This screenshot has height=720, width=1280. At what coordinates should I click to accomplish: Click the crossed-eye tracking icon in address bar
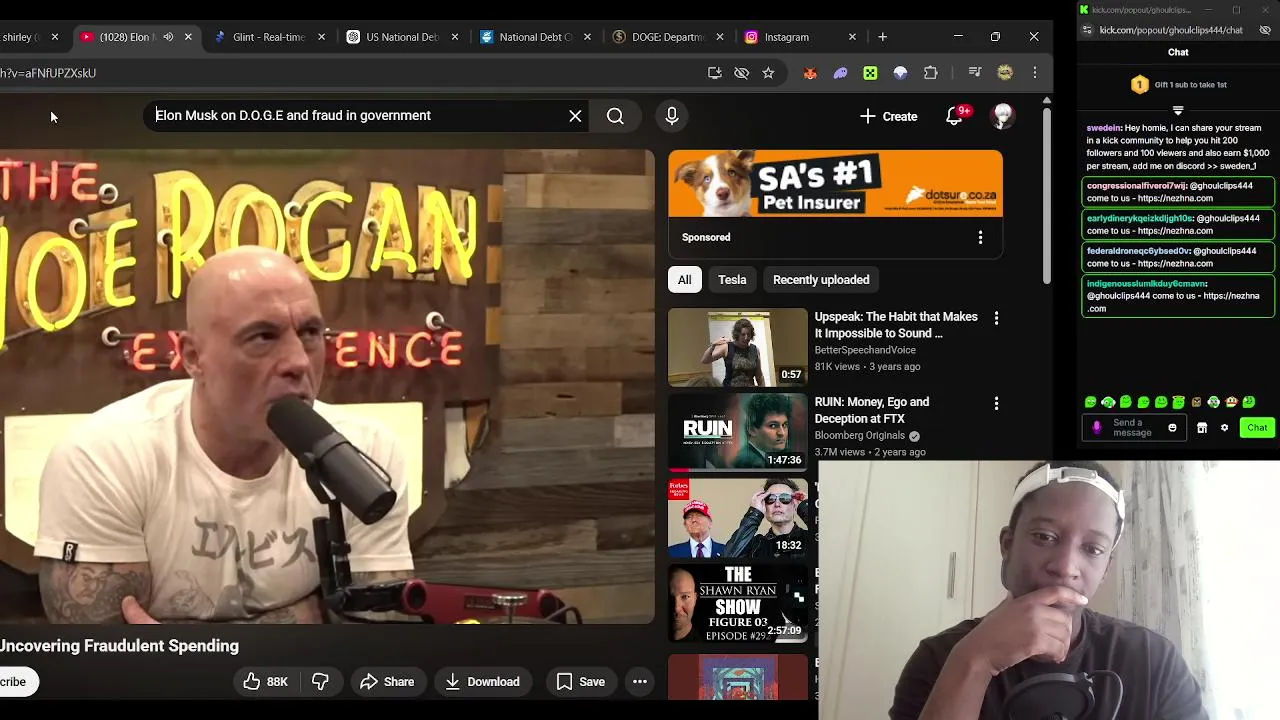click(741, 73)
